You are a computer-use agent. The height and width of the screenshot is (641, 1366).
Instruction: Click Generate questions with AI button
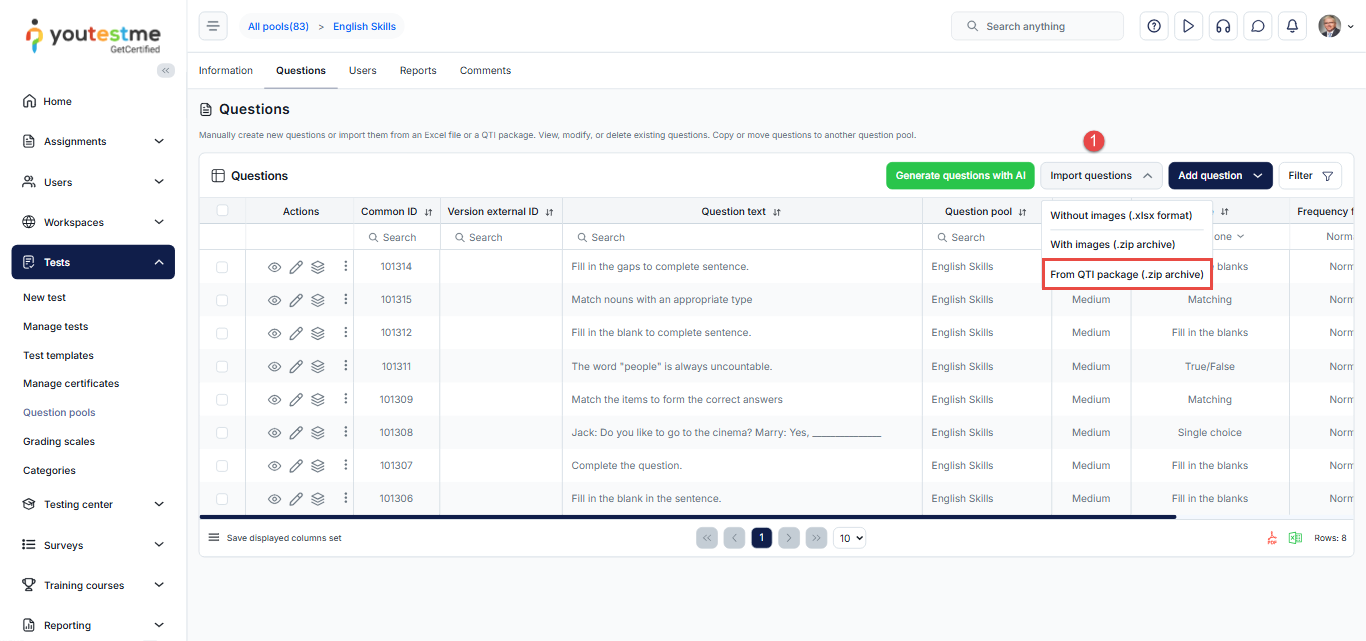(960, 176)
